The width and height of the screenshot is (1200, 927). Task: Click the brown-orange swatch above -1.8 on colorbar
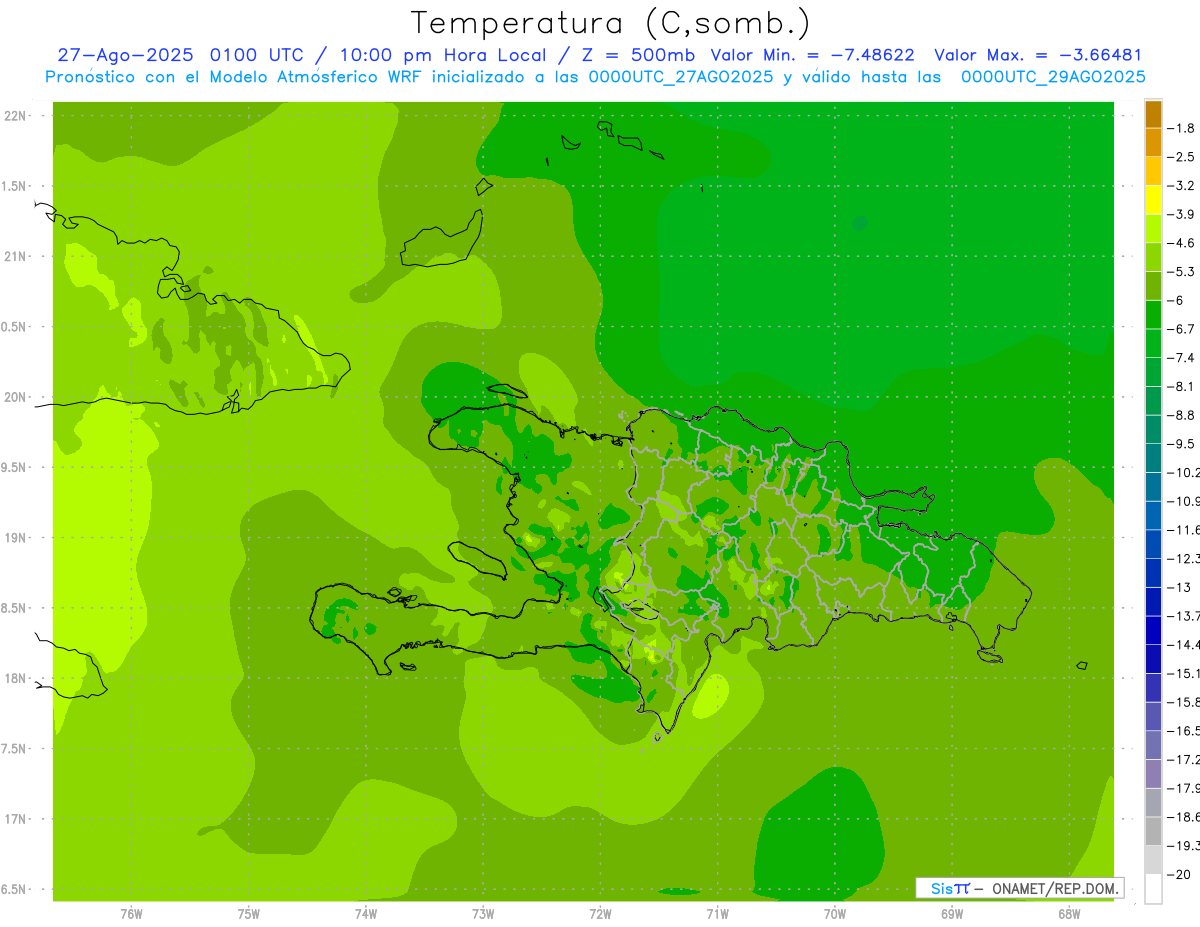pos(1153,115)
